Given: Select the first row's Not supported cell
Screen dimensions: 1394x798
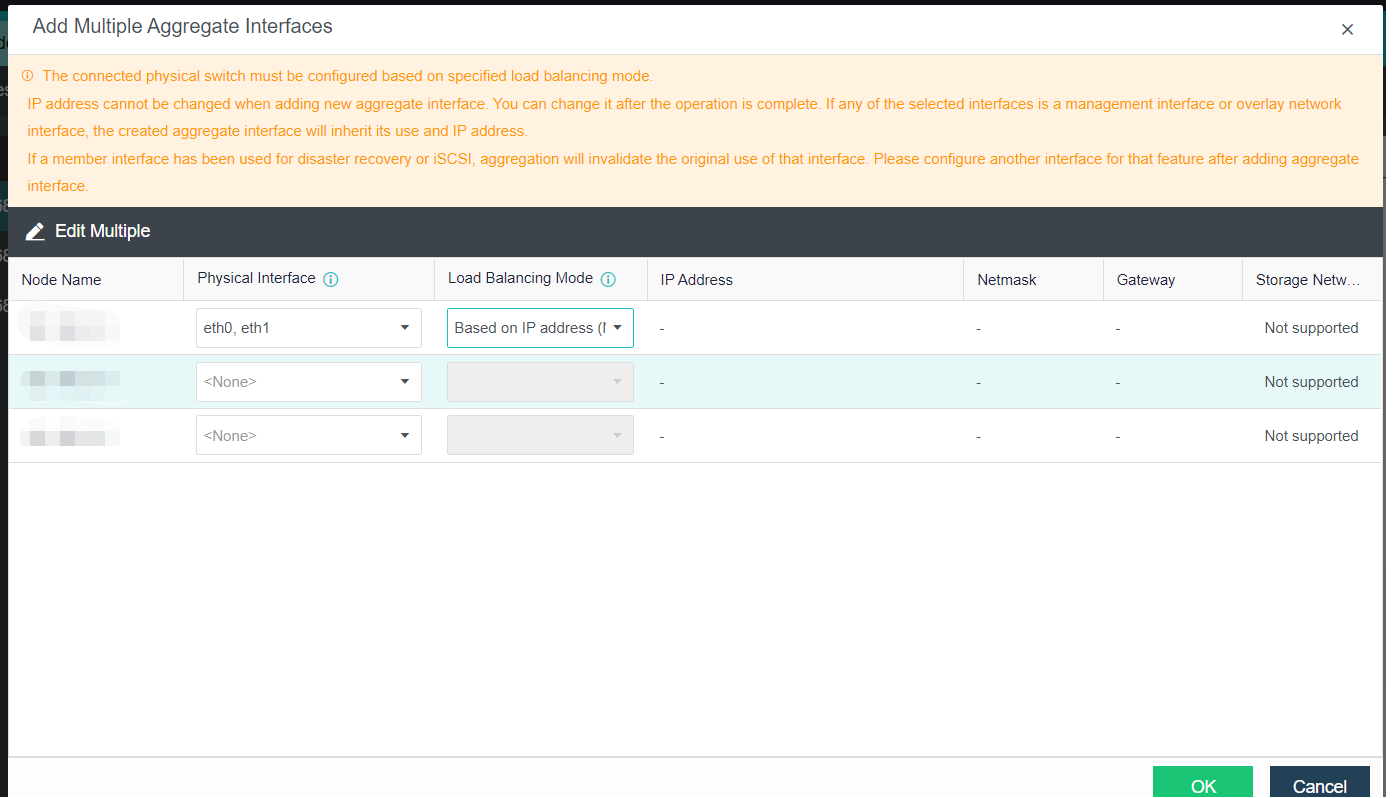Looking at the screenshot, I should point(1311,328).
